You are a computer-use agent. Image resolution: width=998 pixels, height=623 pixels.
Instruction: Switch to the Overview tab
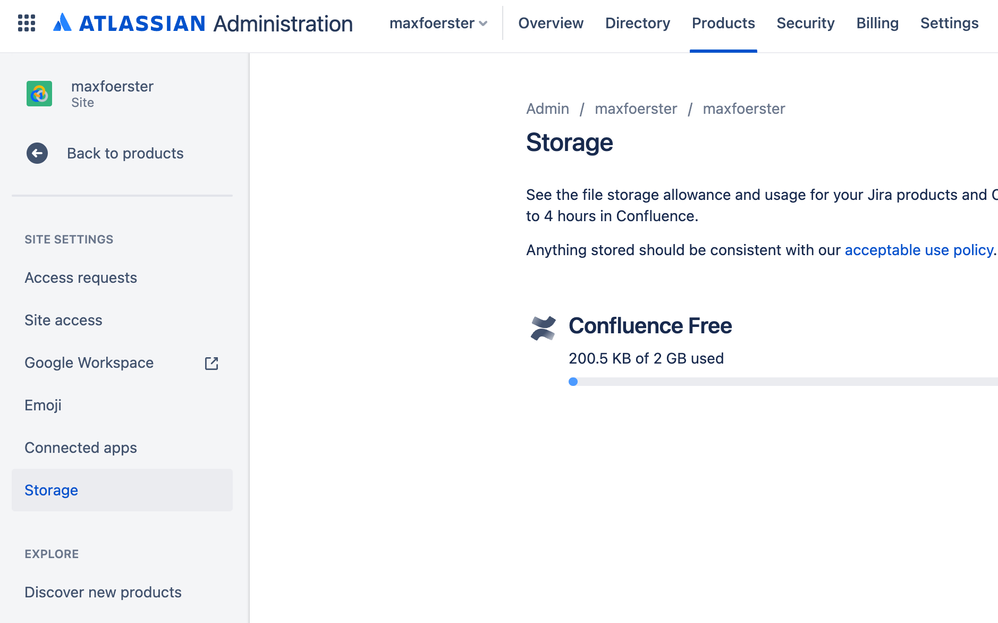[551, 24]
